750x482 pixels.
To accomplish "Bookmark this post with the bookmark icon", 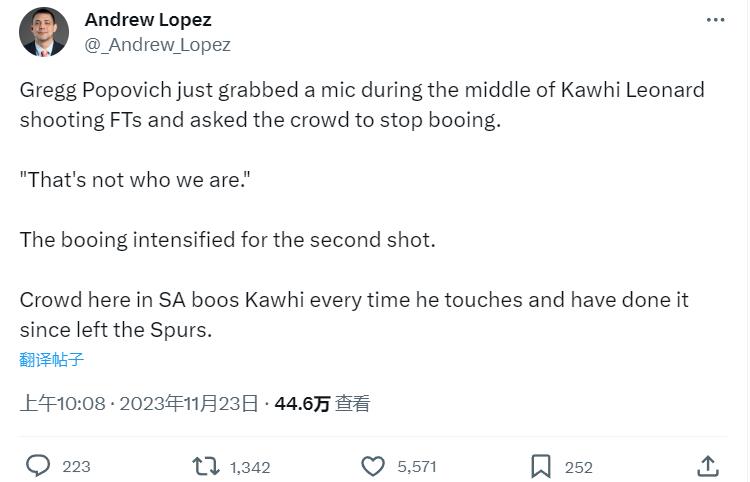I will (x=541, y=466).
